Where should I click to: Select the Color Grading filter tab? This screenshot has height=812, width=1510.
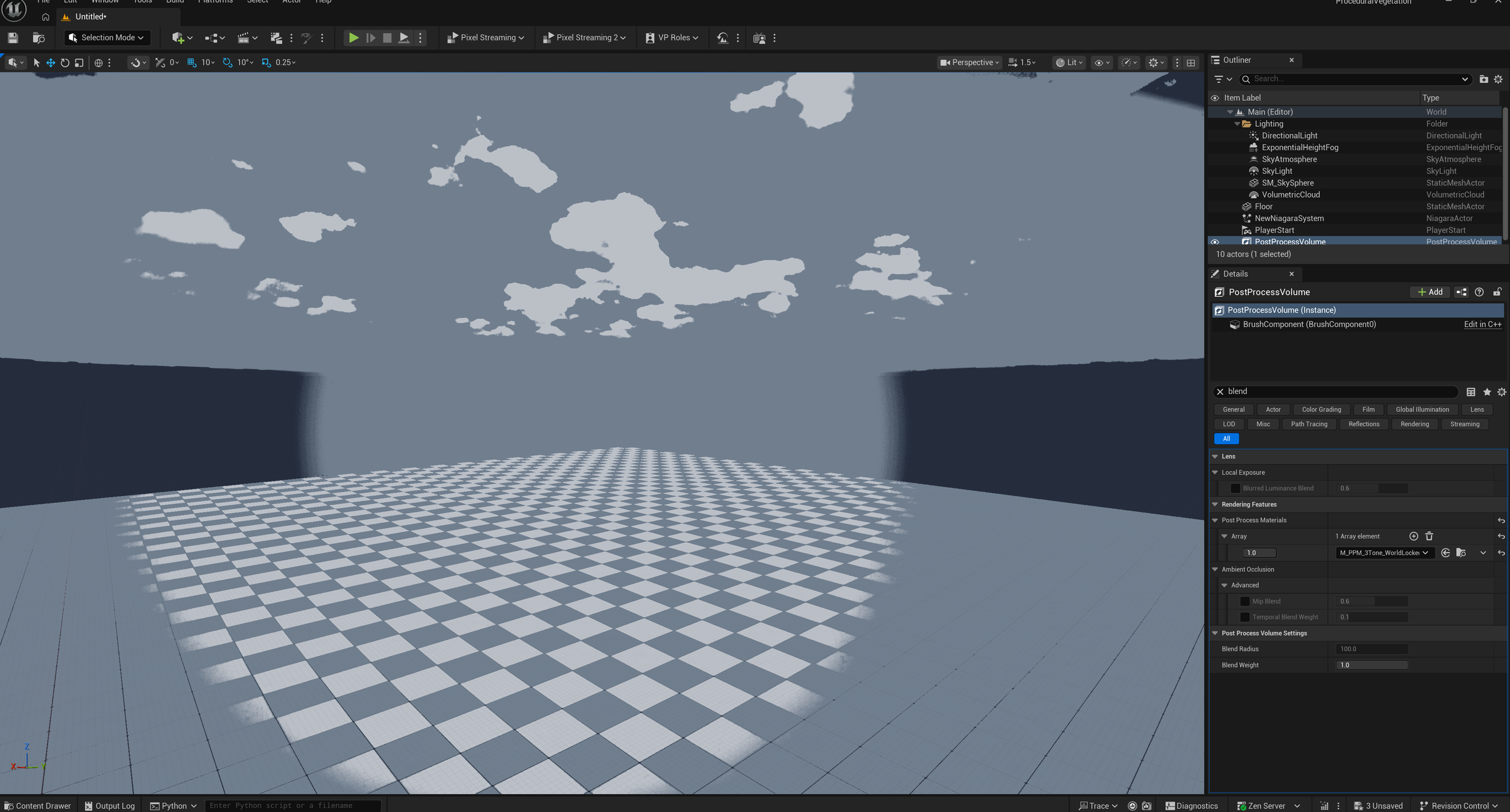pyautogui.click(x=1321, y=409)
